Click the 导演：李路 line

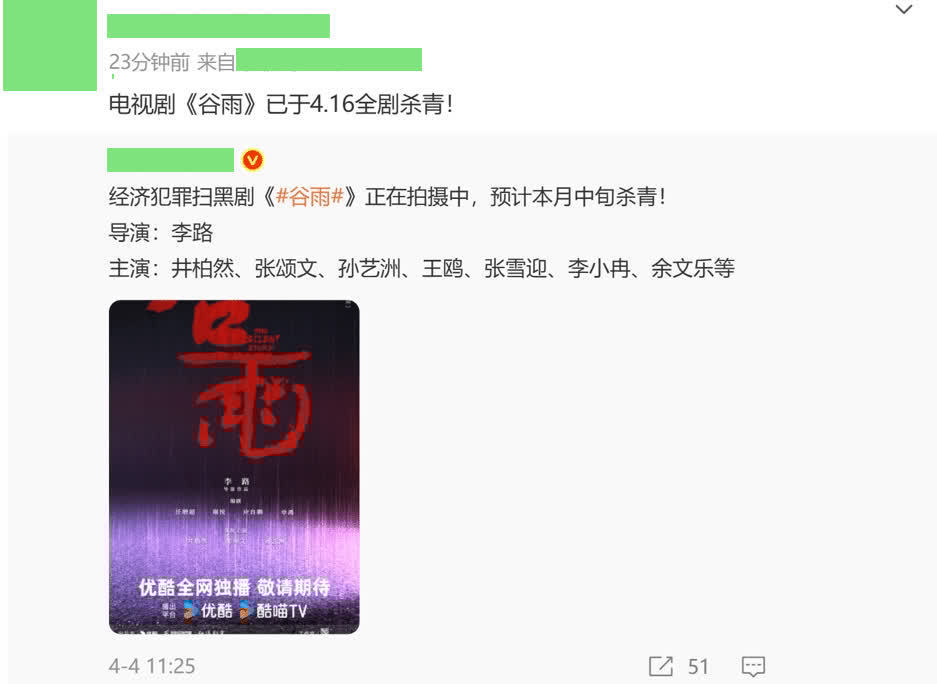pos(161,232)
